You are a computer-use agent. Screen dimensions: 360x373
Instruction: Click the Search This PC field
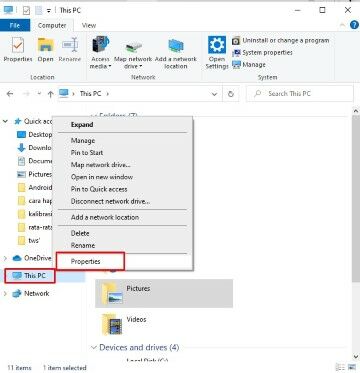point(299,94)
